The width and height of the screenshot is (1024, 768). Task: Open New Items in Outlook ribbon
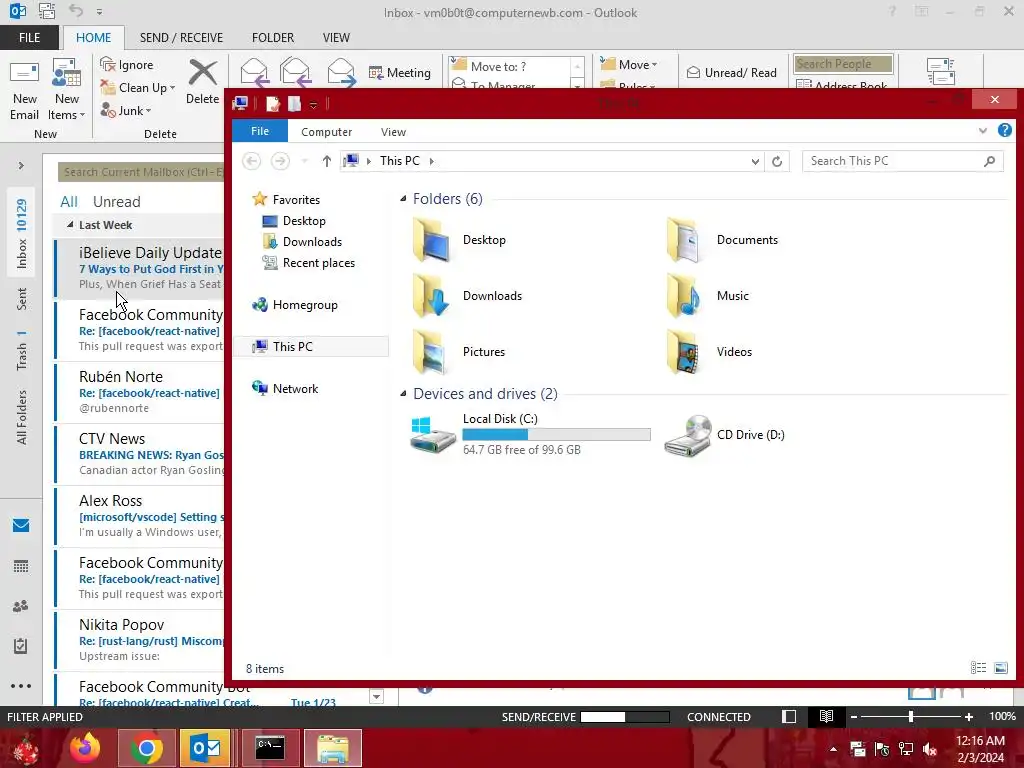tap(67, 90)
